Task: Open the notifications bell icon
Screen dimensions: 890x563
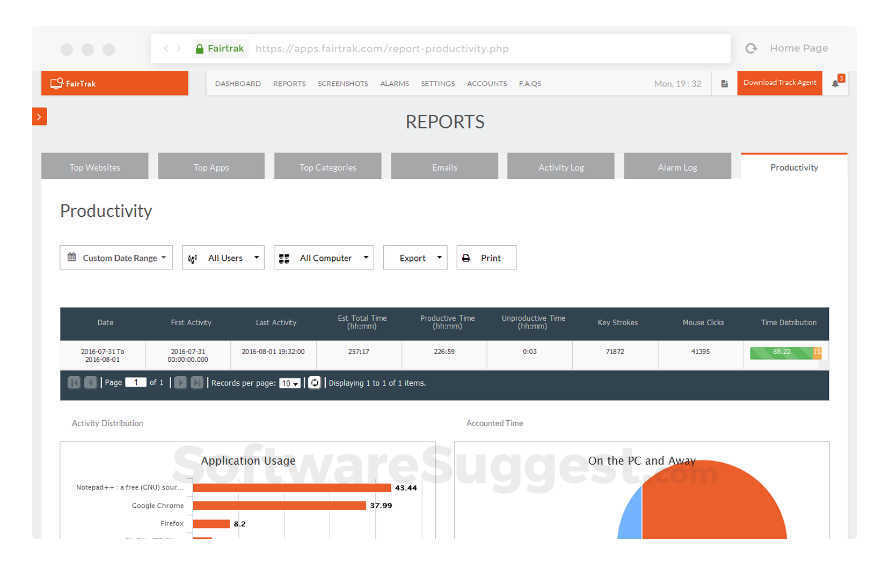Action: (836, 83)
